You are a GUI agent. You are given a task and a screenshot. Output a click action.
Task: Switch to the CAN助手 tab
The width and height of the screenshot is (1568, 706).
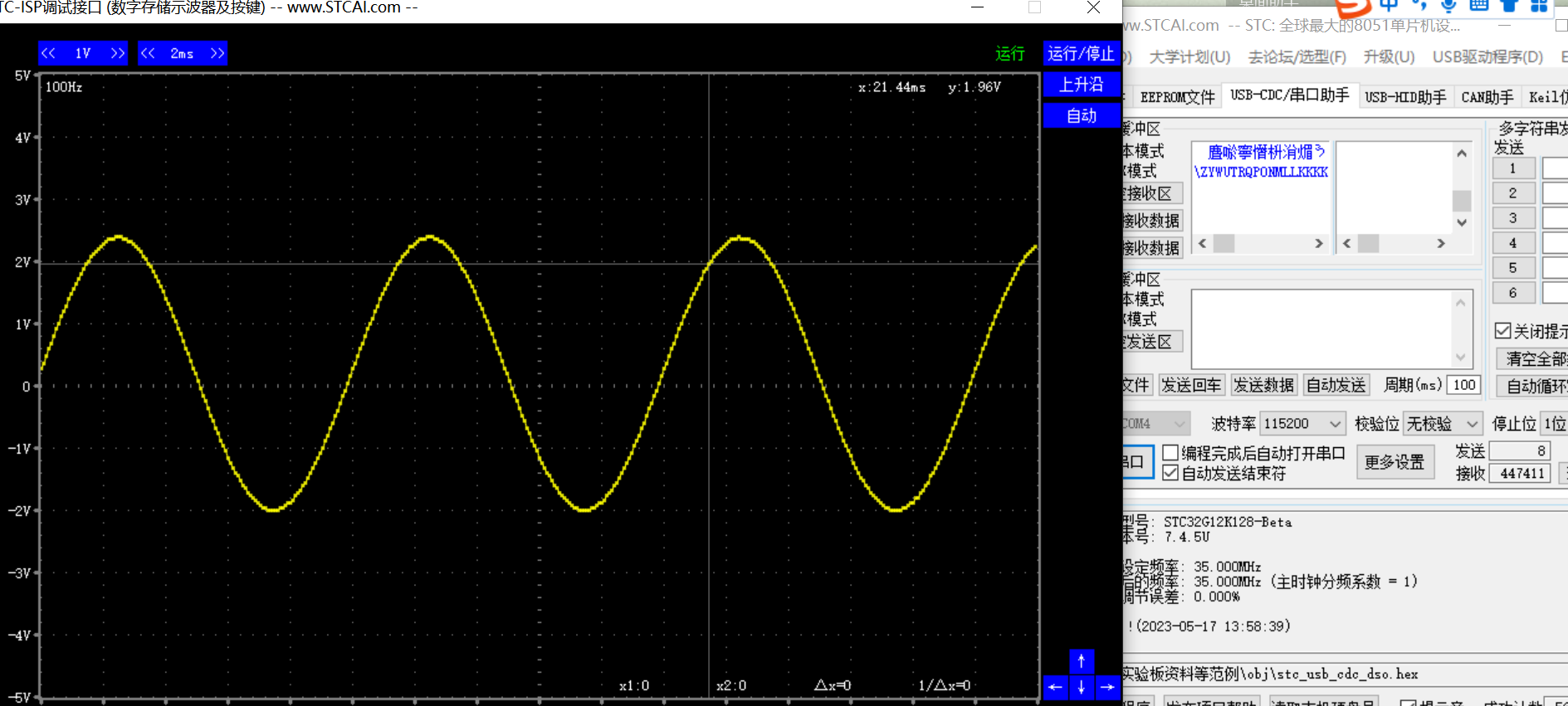[1487, 97]
